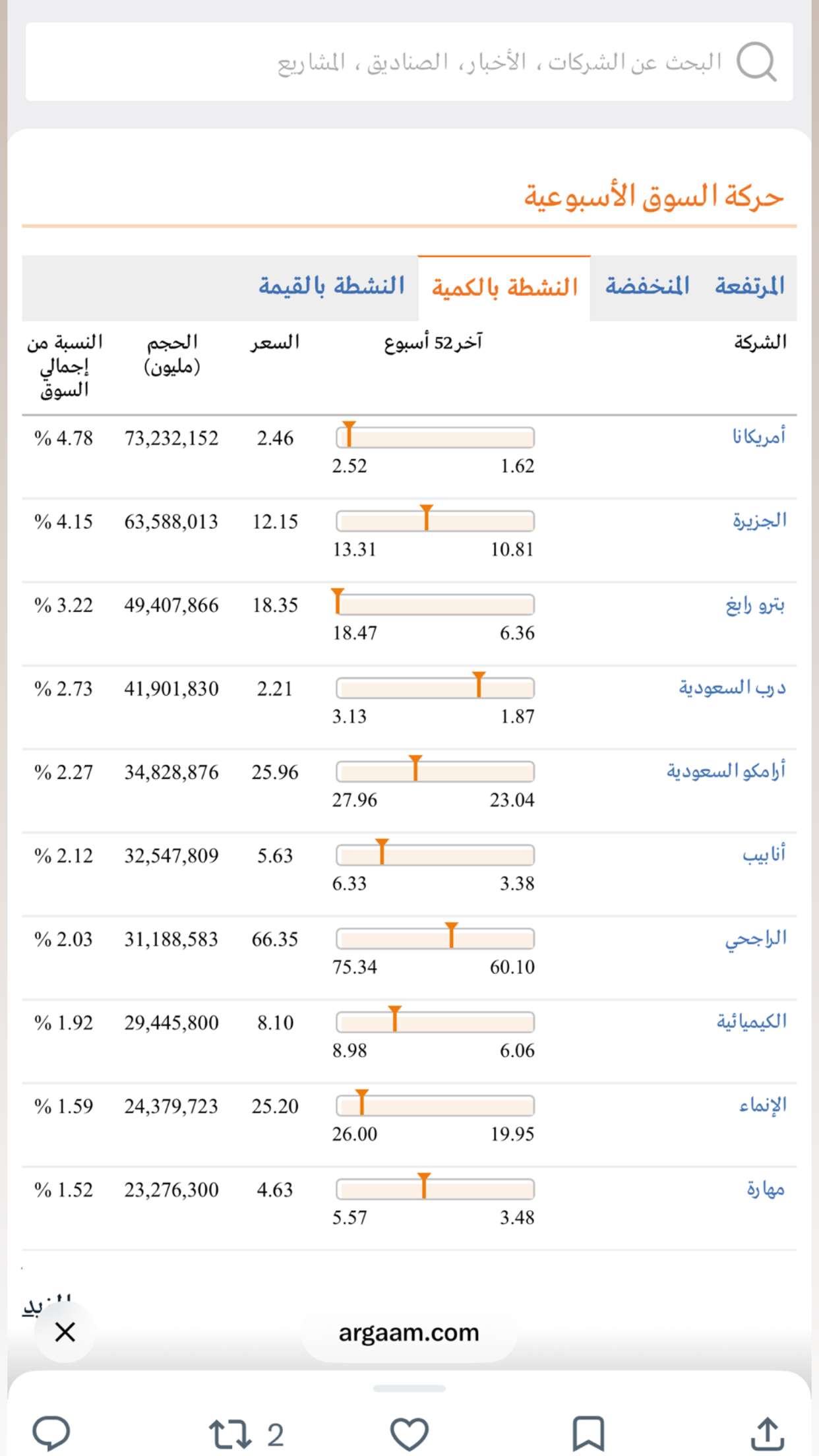Click درب السعودية 52-week range bar
Screen dimensions: 819x1456
point(435,688)
